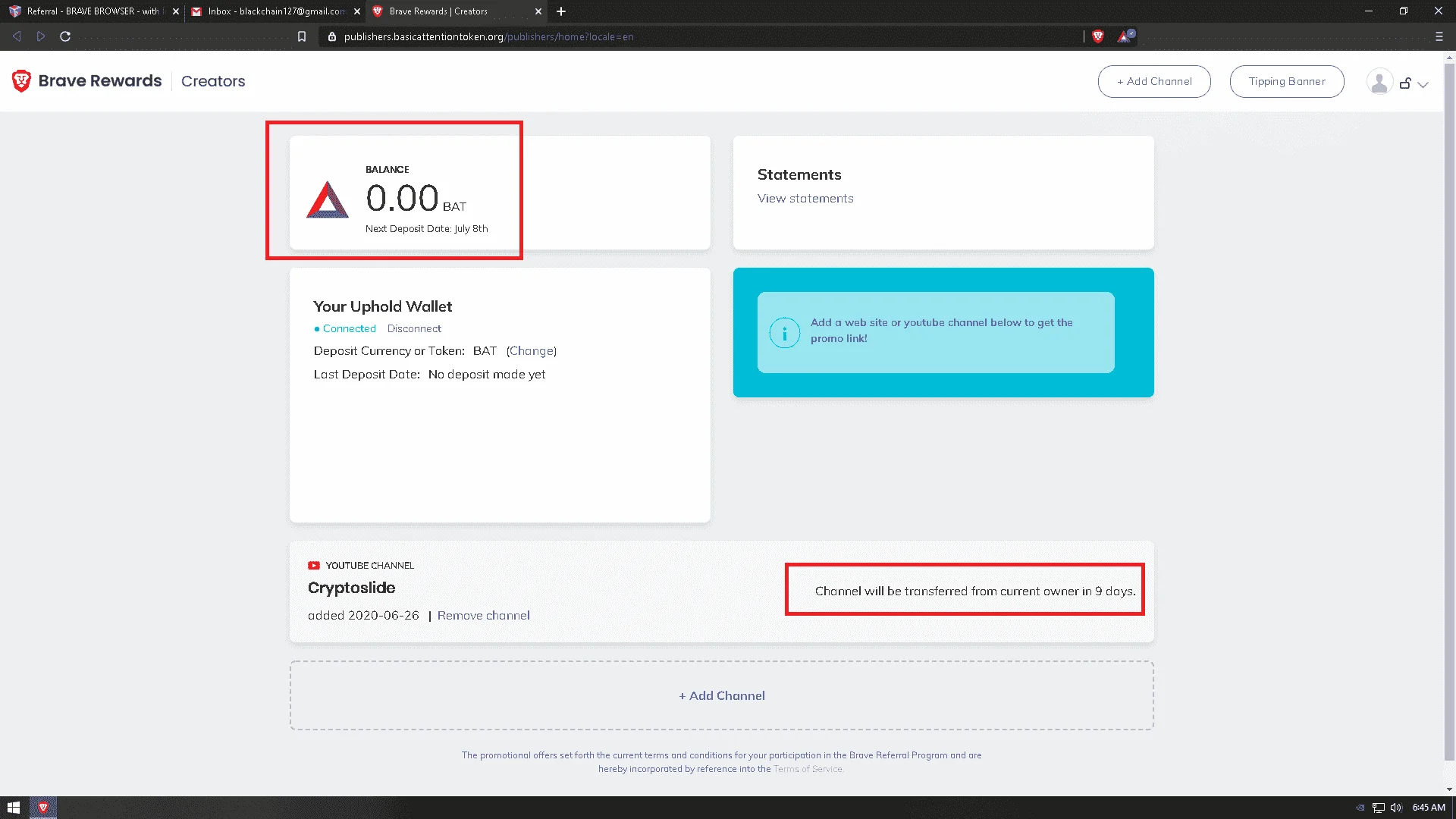This screenshot has height=819, width=1456.
Task: Click the added 2020-06-26 date text
Action: point(363,616)
